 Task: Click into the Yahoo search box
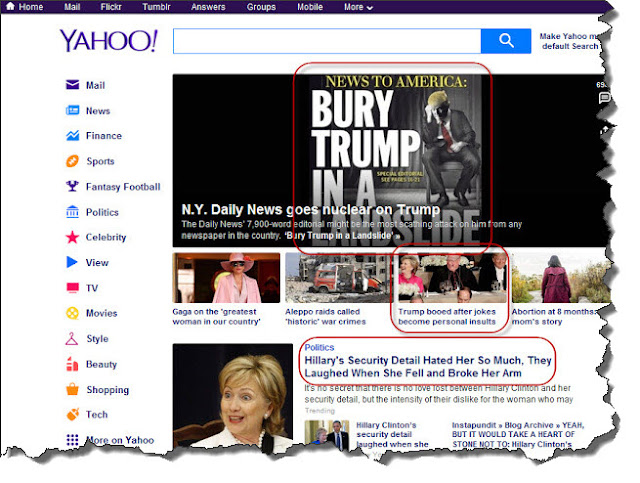[327, 41]
